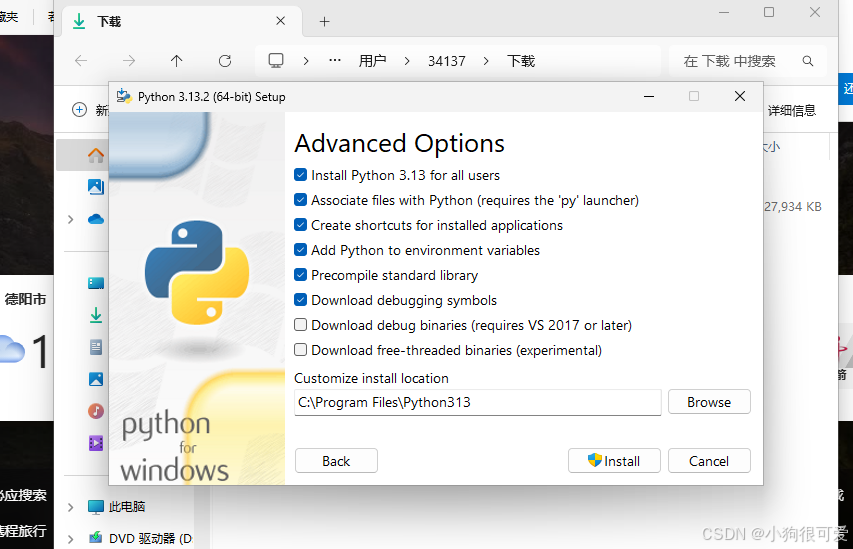This screenshot has height=549, width=853.
Task: Uncheck Create shortcuts for installed applications
Action: pos(300,225)
